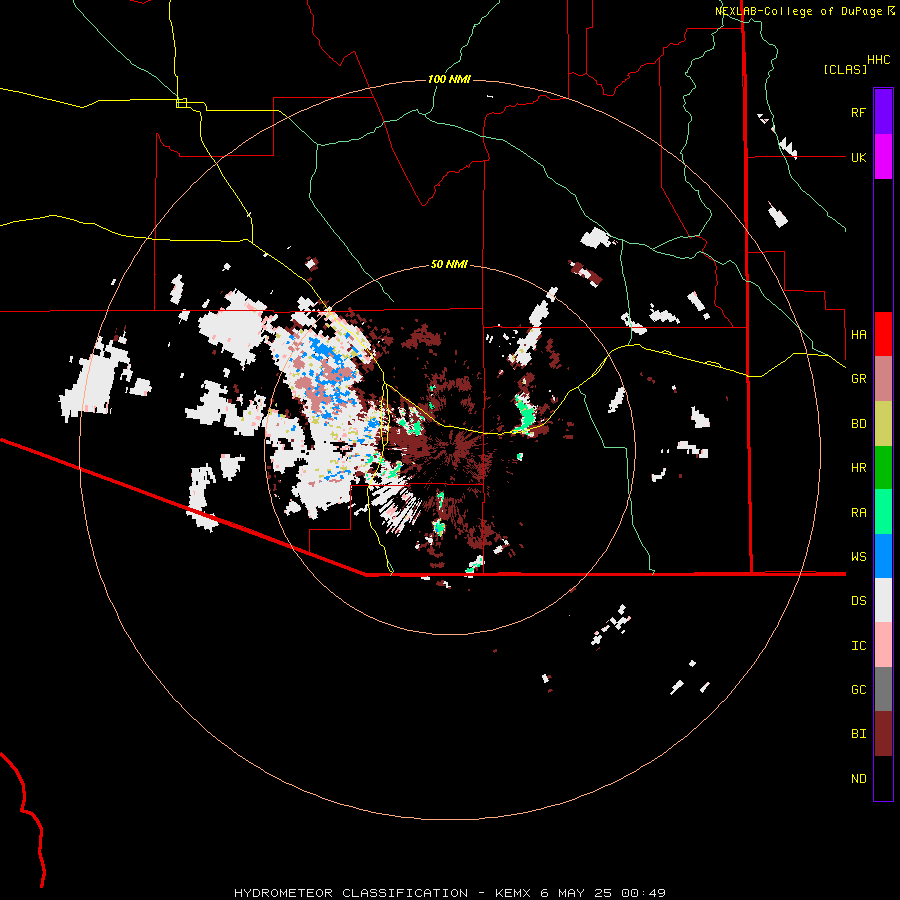Click the WS blue legend swatch
Image resolution: width=900 pixels, height=900 pixels.
883,556
